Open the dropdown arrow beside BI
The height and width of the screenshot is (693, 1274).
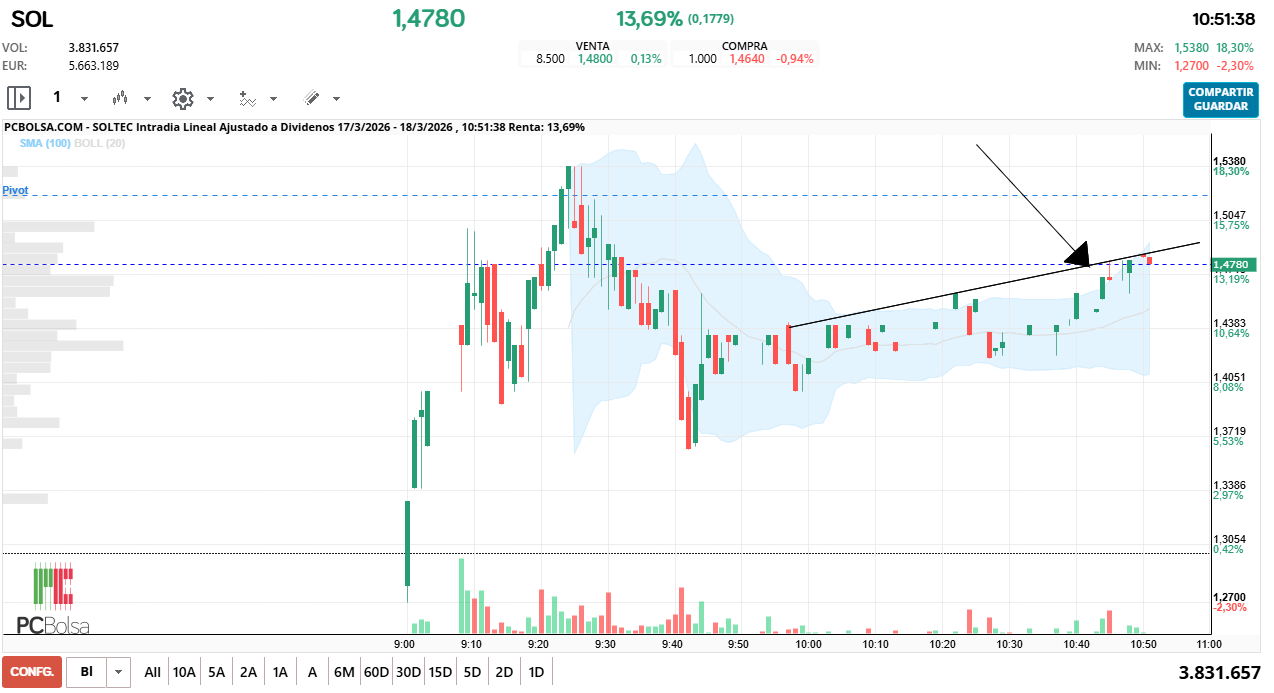click(119, 673)
